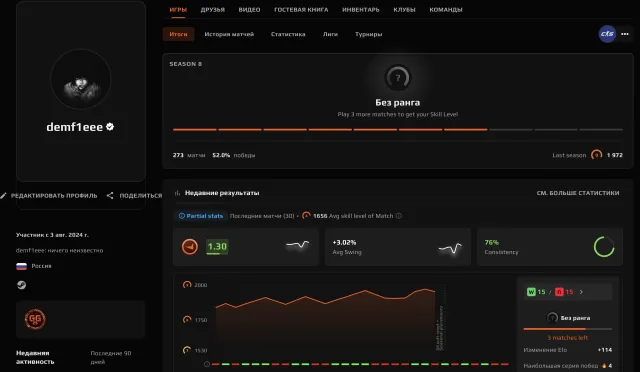Image resolution: width=640 pixels, height=372 pixels.
Task: Click the 52.0% победы stat
Action: click(x=233, y=155)
